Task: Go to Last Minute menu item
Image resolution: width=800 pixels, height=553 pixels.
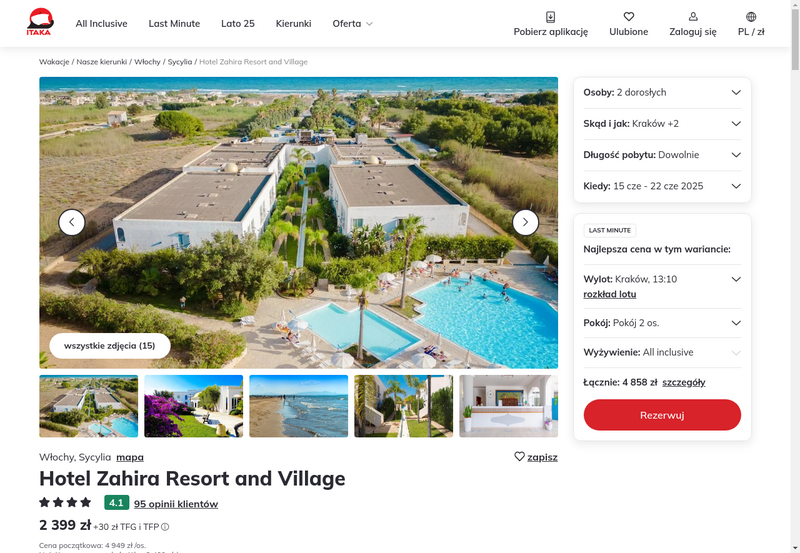Action: pyautogui.click(x=174, y=23)
